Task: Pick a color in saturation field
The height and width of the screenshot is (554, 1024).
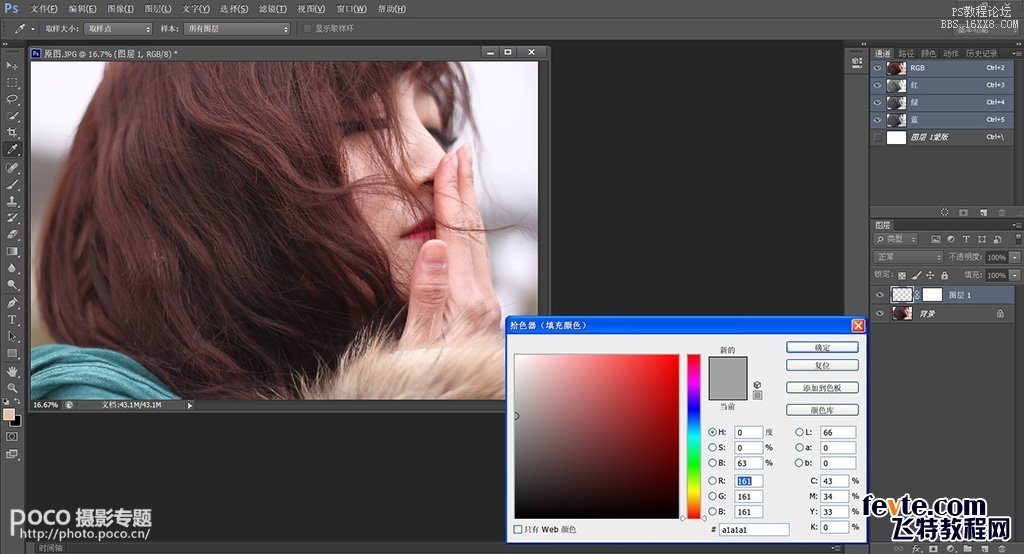Action: [x=597, y=436]
